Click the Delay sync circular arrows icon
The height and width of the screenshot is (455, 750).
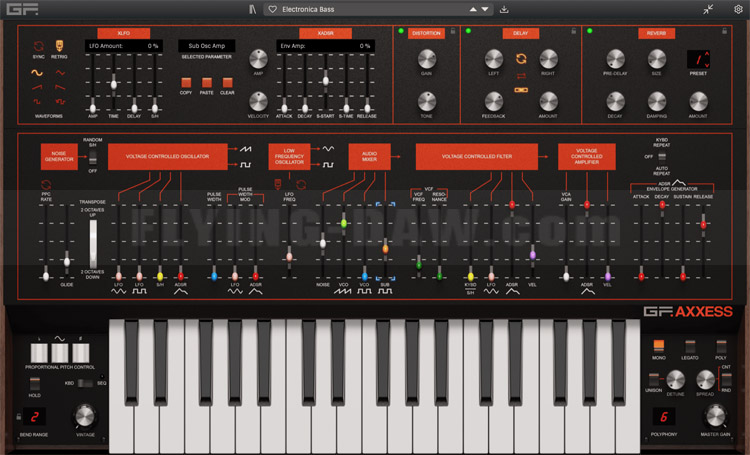pyautogui.click(x=521, y=58)
